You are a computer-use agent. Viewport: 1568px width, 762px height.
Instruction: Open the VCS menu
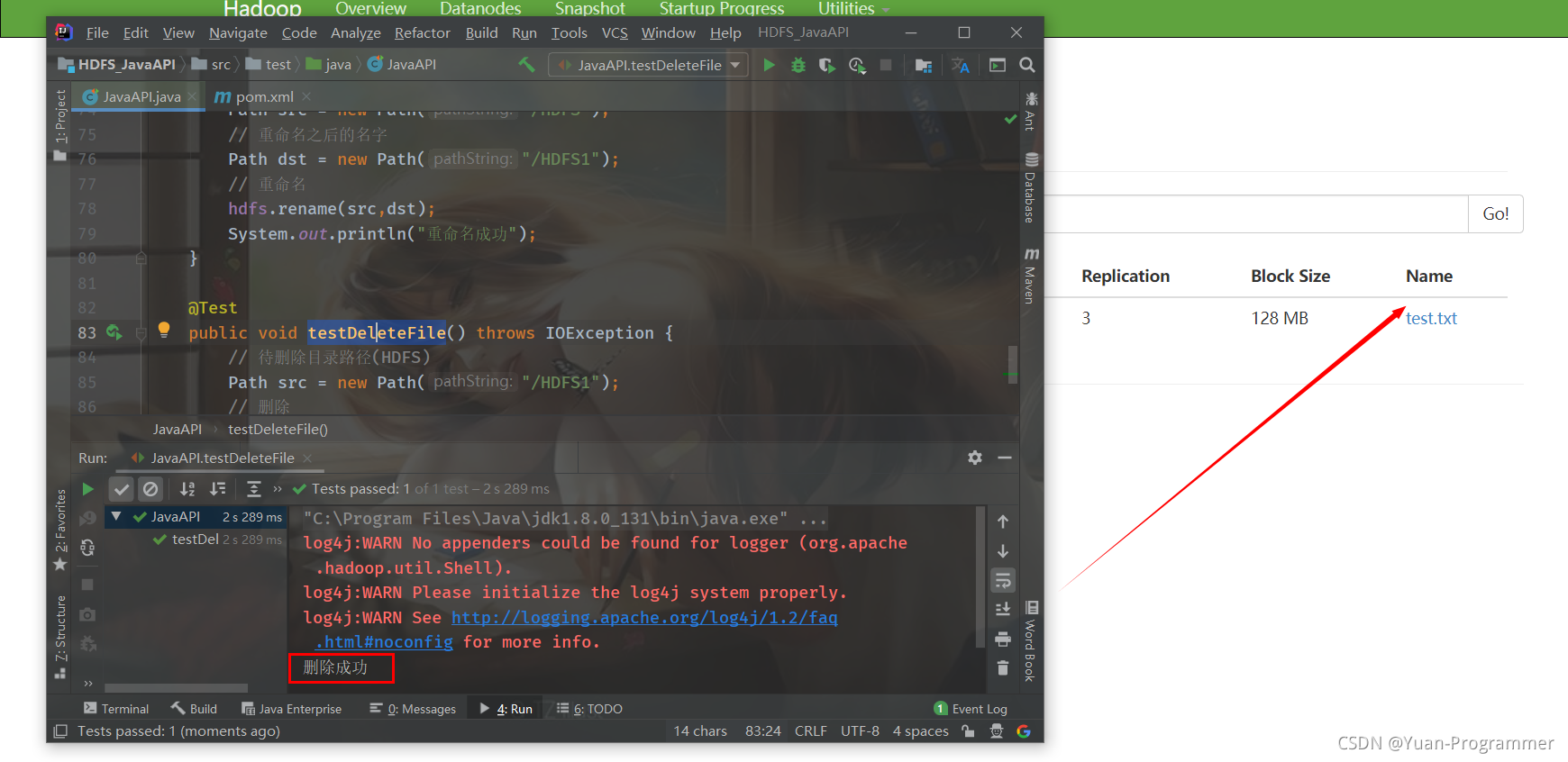click(615, 33)
